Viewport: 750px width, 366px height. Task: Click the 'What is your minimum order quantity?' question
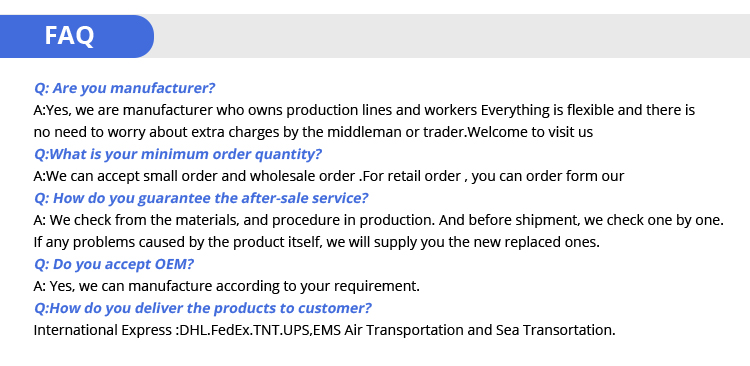(x=178, y=155)
